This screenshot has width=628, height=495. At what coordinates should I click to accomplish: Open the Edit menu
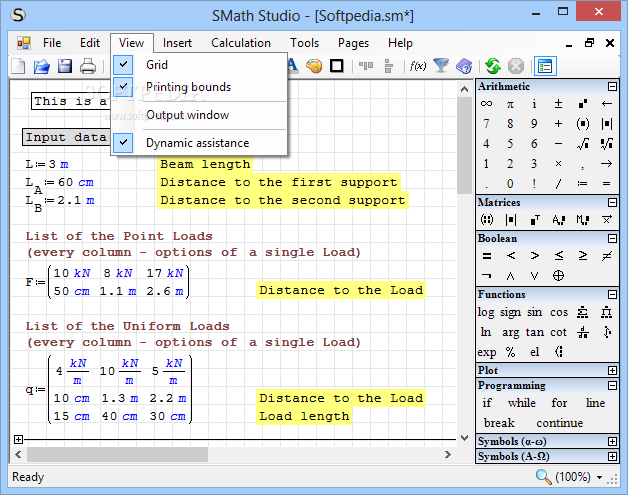click(x=90, y=43)
